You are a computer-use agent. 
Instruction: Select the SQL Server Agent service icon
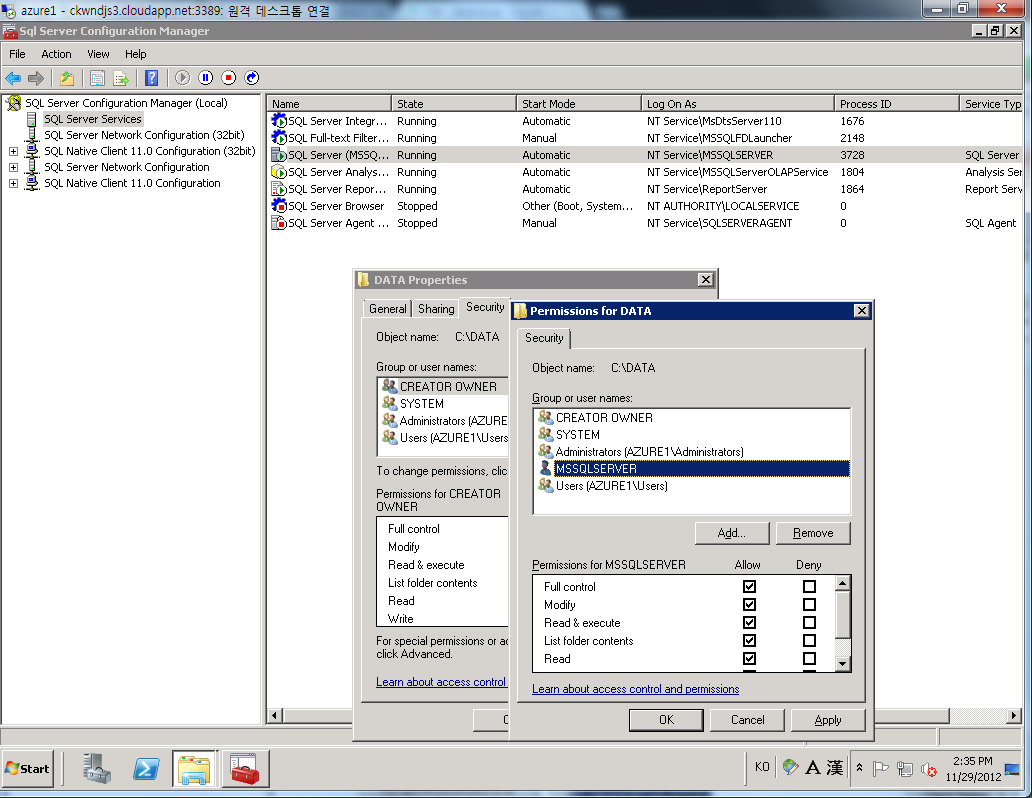(279, 223)
